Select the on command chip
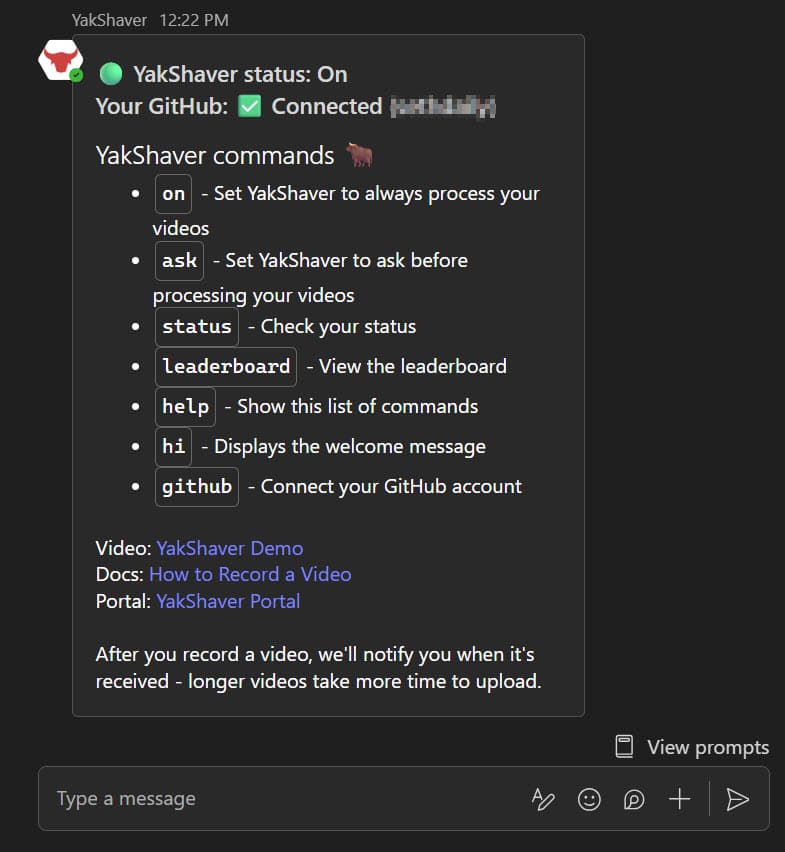This screenshot has height=852, width=785. [x=172, y=193]
